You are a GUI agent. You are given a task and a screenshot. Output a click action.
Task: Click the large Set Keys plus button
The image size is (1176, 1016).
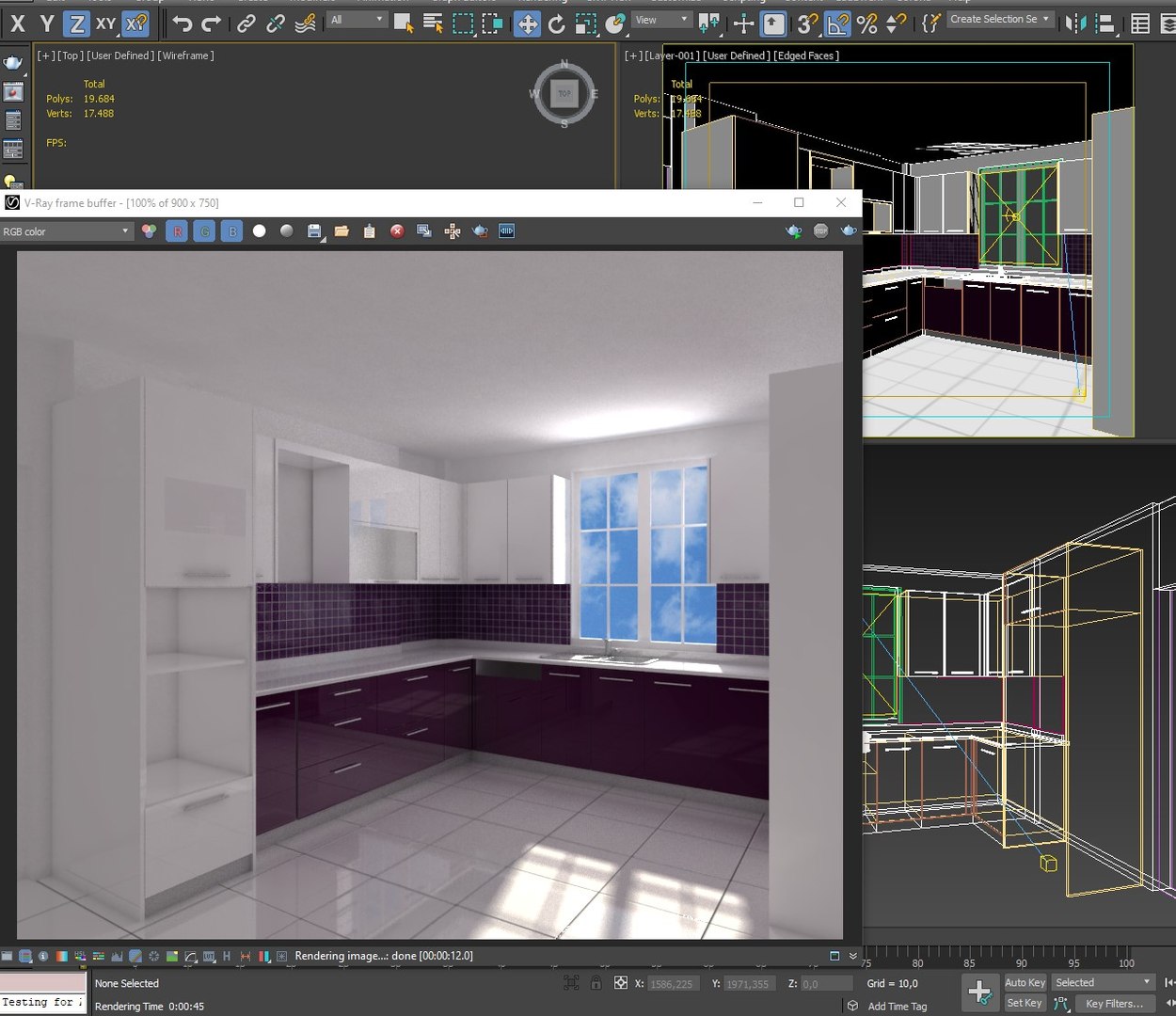pyautogui.click(x=979, y=992)
